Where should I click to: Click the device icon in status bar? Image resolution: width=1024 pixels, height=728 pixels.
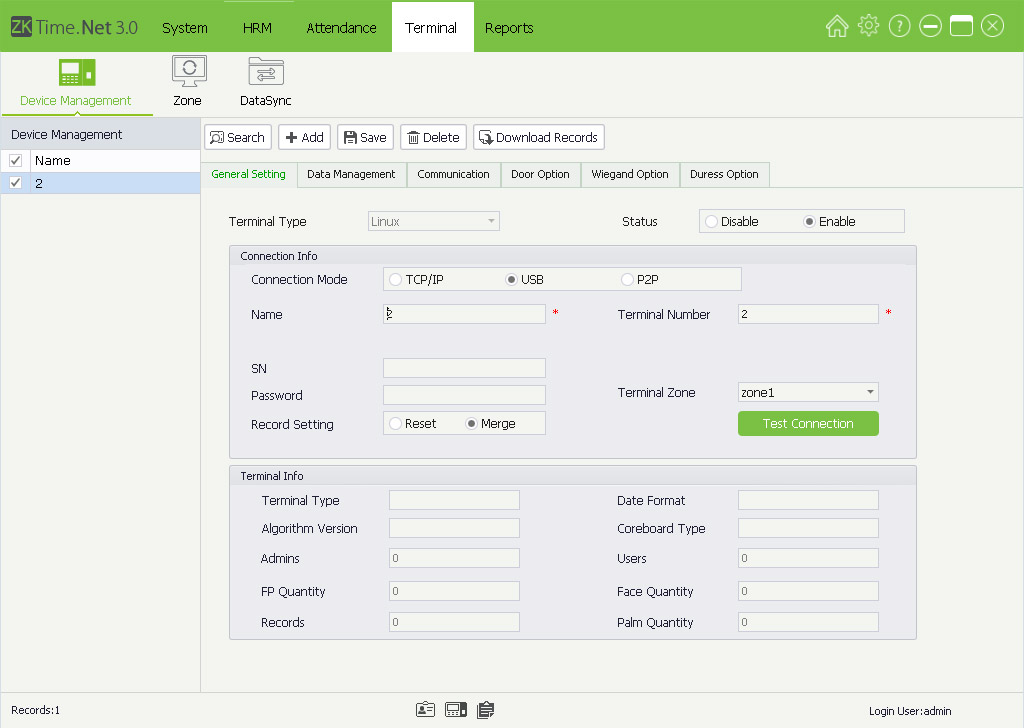point(456,710)
